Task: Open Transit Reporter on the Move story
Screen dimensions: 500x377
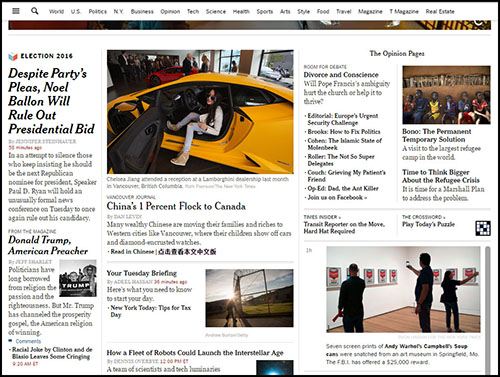Action: click(344, 227)
